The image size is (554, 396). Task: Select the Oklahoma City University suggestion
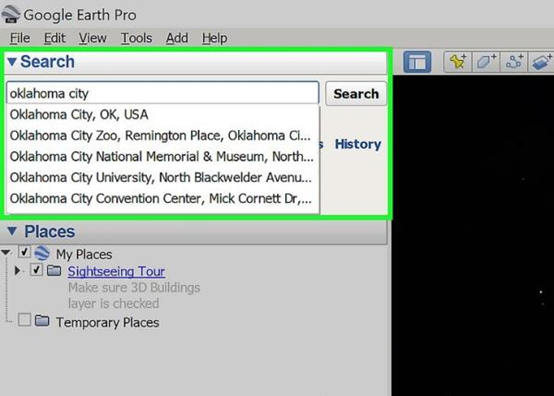click(x=163, y=177)
